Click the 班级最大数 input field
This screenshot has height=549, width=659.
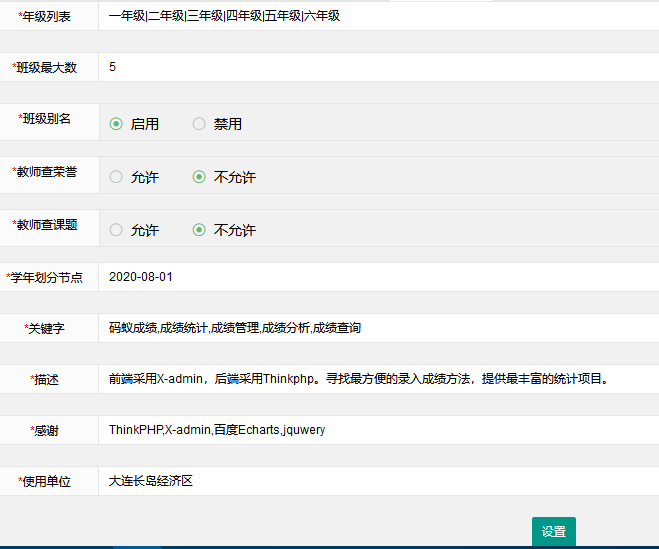tap(378, 67)
